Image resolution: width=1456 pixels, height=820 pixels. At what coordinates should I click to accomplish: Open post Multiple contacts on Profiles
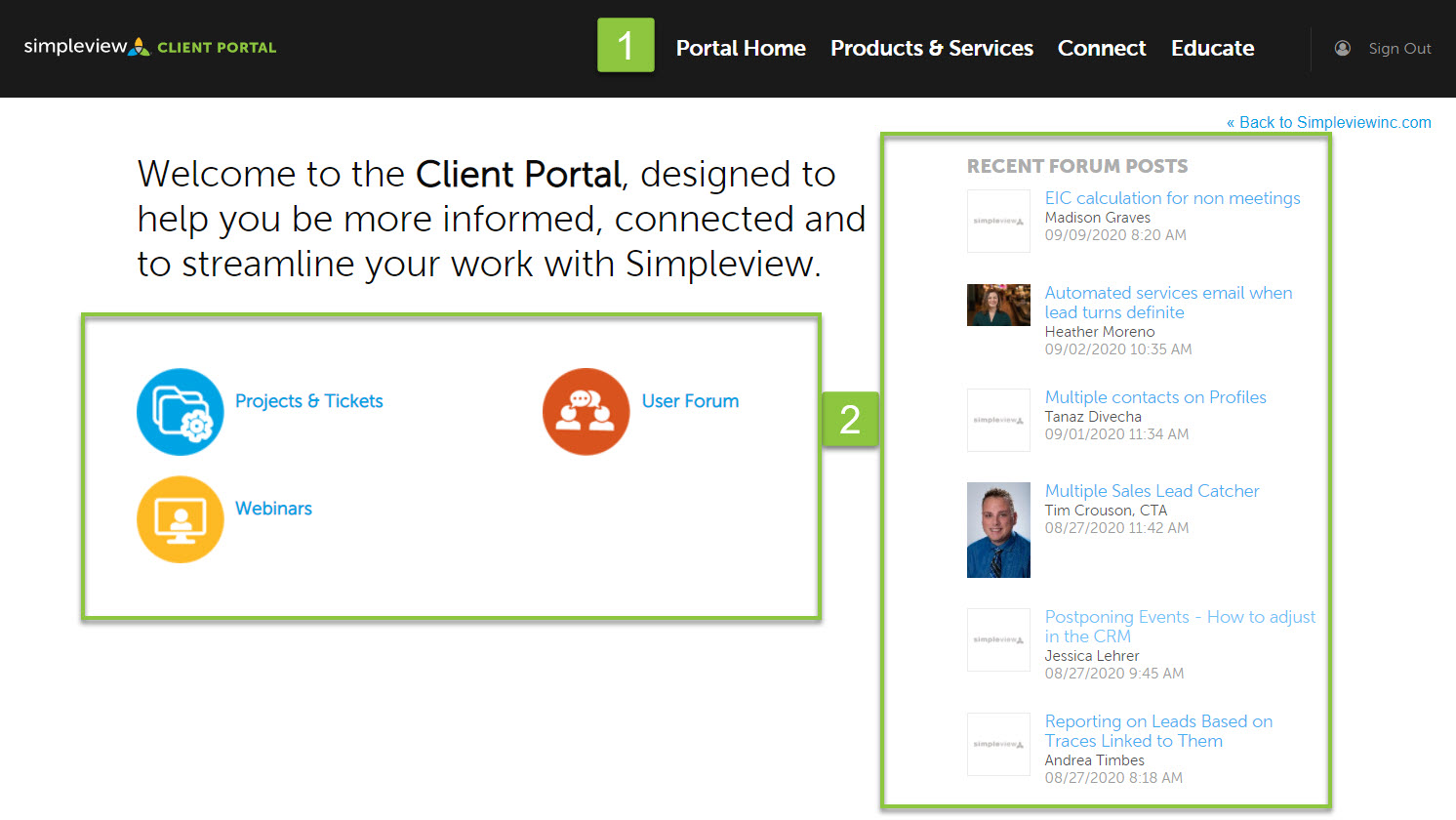click(1155, 397)
